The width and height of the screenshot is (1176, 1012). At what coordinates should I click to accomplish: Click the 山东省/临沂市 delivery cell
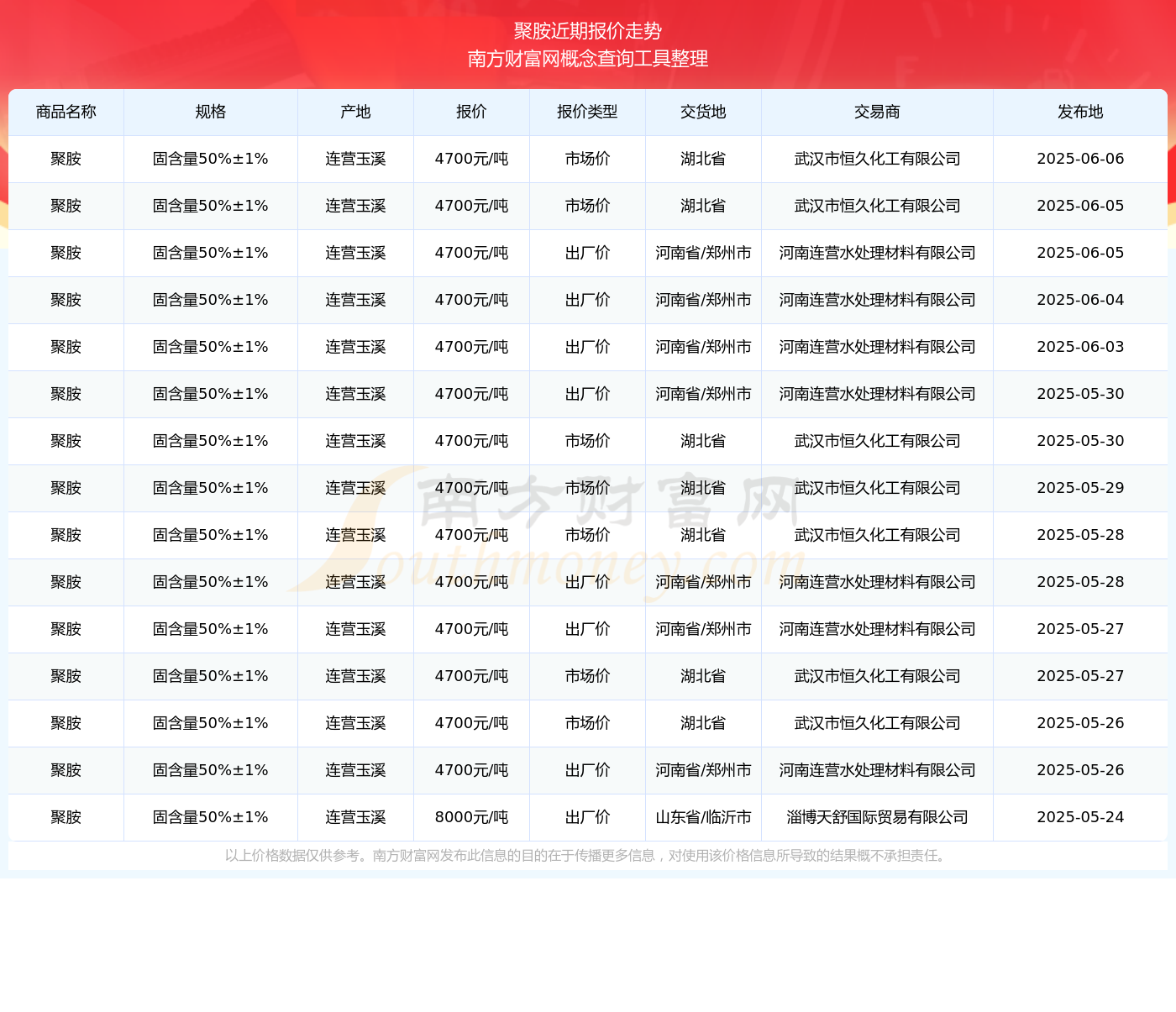703,817
